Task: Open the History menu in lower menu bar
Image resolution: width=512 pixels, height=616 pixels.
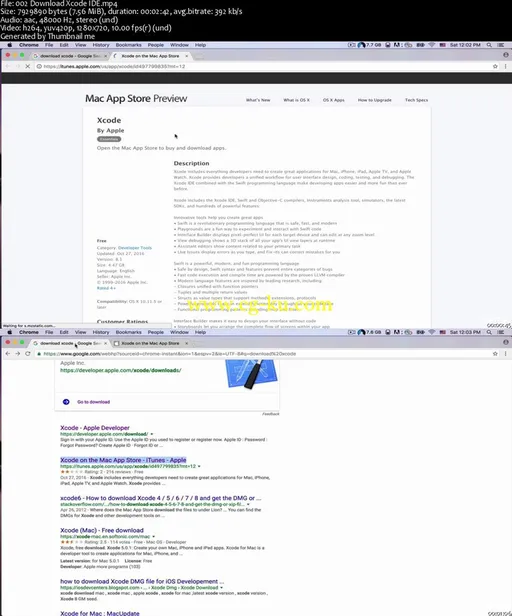Action: [101, 332]
